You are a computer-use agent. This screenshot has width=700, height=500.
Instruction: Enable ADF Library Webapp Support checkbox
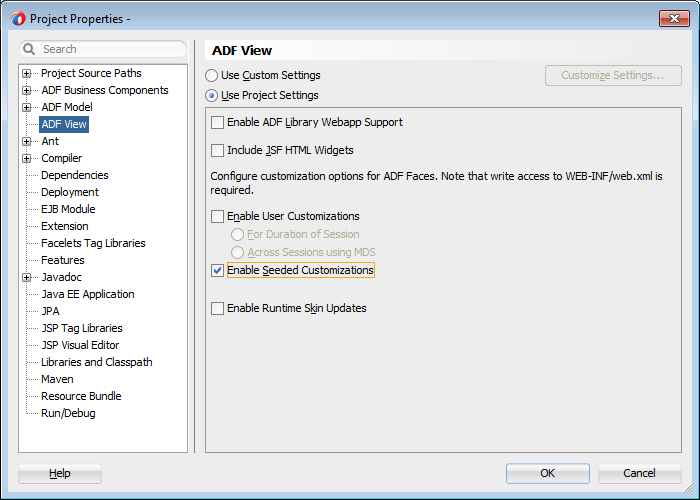(x=218, y=123)
